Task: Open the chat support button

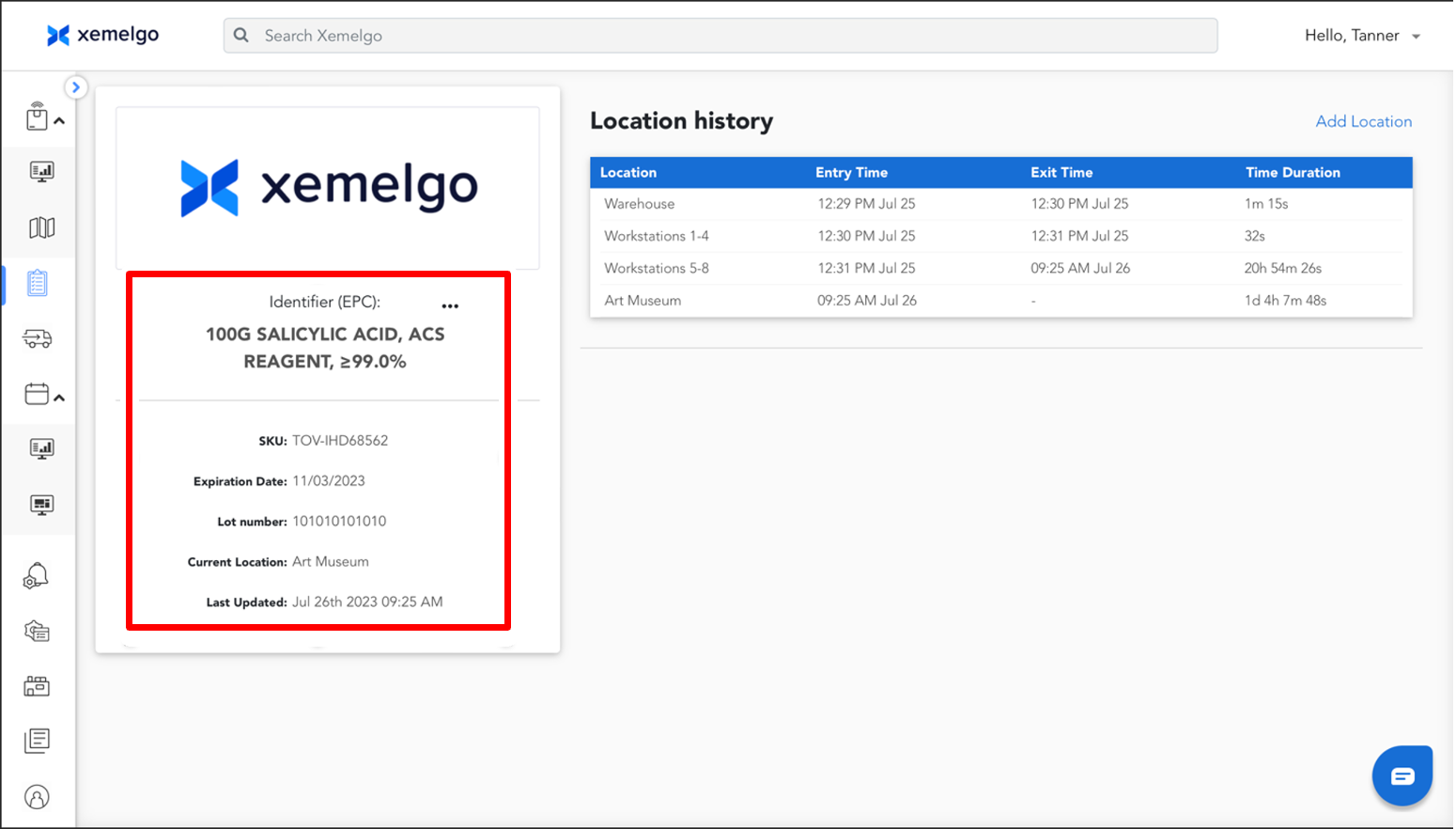Action: 1402,776
